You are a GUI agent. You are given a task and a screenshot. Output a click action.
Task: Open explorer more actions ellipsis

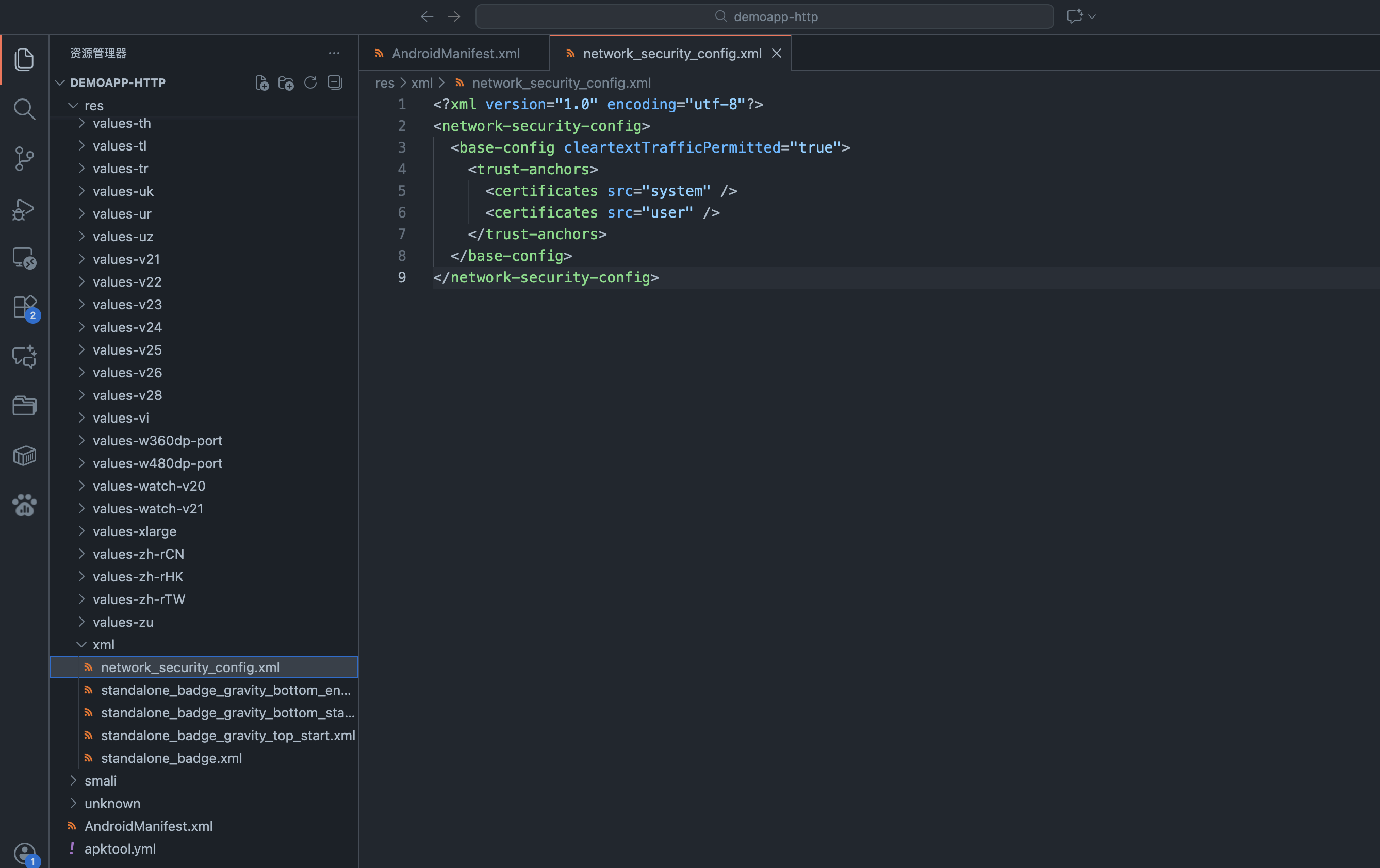coord(334,53)
